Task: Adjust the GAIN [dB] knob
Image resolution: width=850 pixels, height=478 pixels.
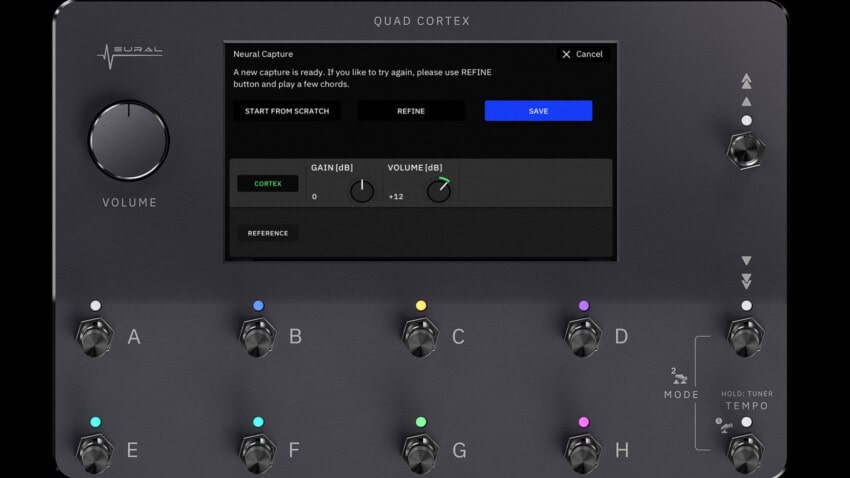Action: (362, 191)
